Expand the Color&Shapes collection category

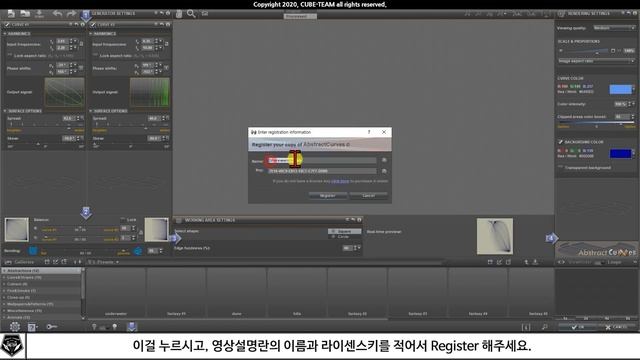[4, 277]
